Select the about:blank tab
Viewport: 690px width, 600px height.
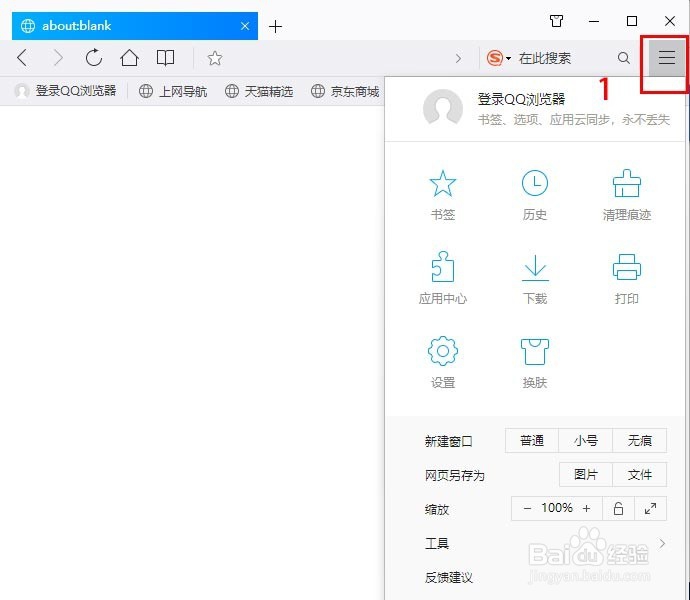(x=135, y=26)
